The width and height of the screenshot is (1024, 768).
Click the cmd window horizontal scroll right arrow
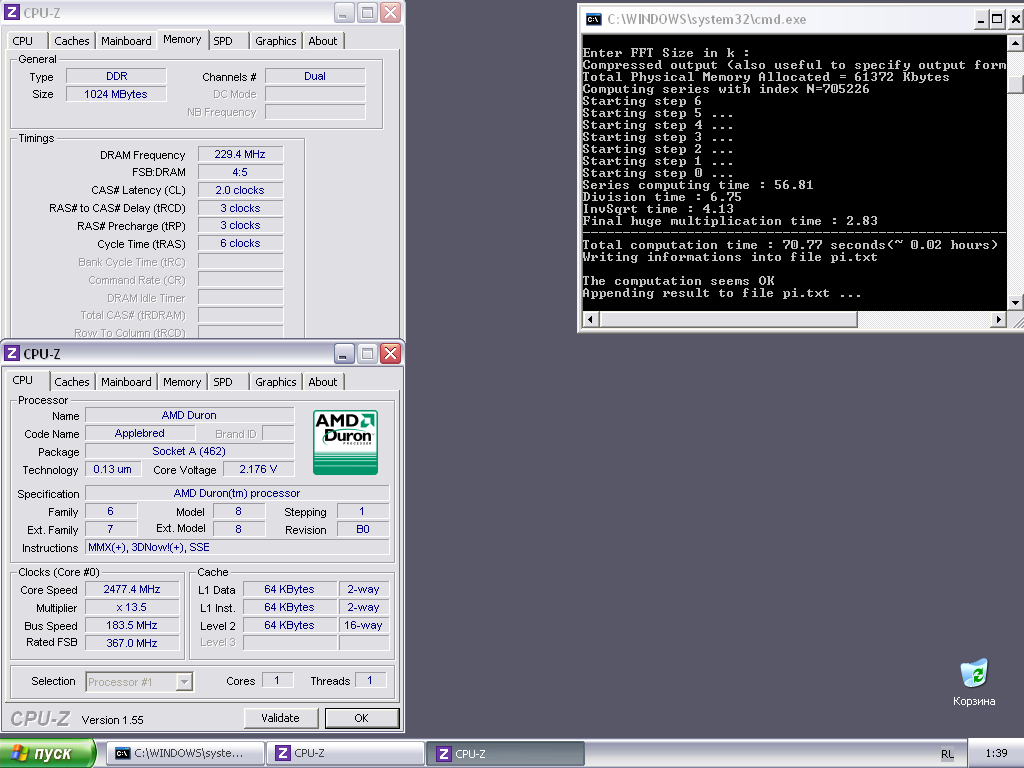tap(998, 319)
